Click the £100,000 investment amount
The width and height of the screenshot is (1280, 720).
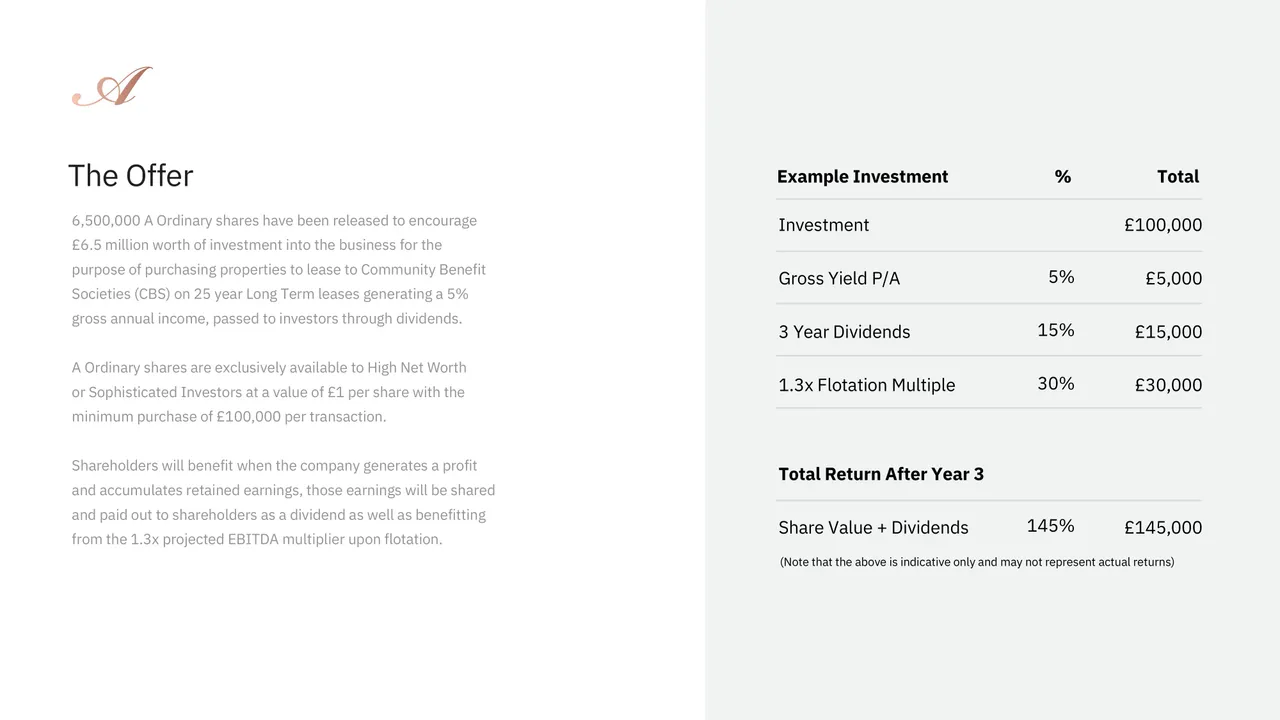tap(1162, 225)
